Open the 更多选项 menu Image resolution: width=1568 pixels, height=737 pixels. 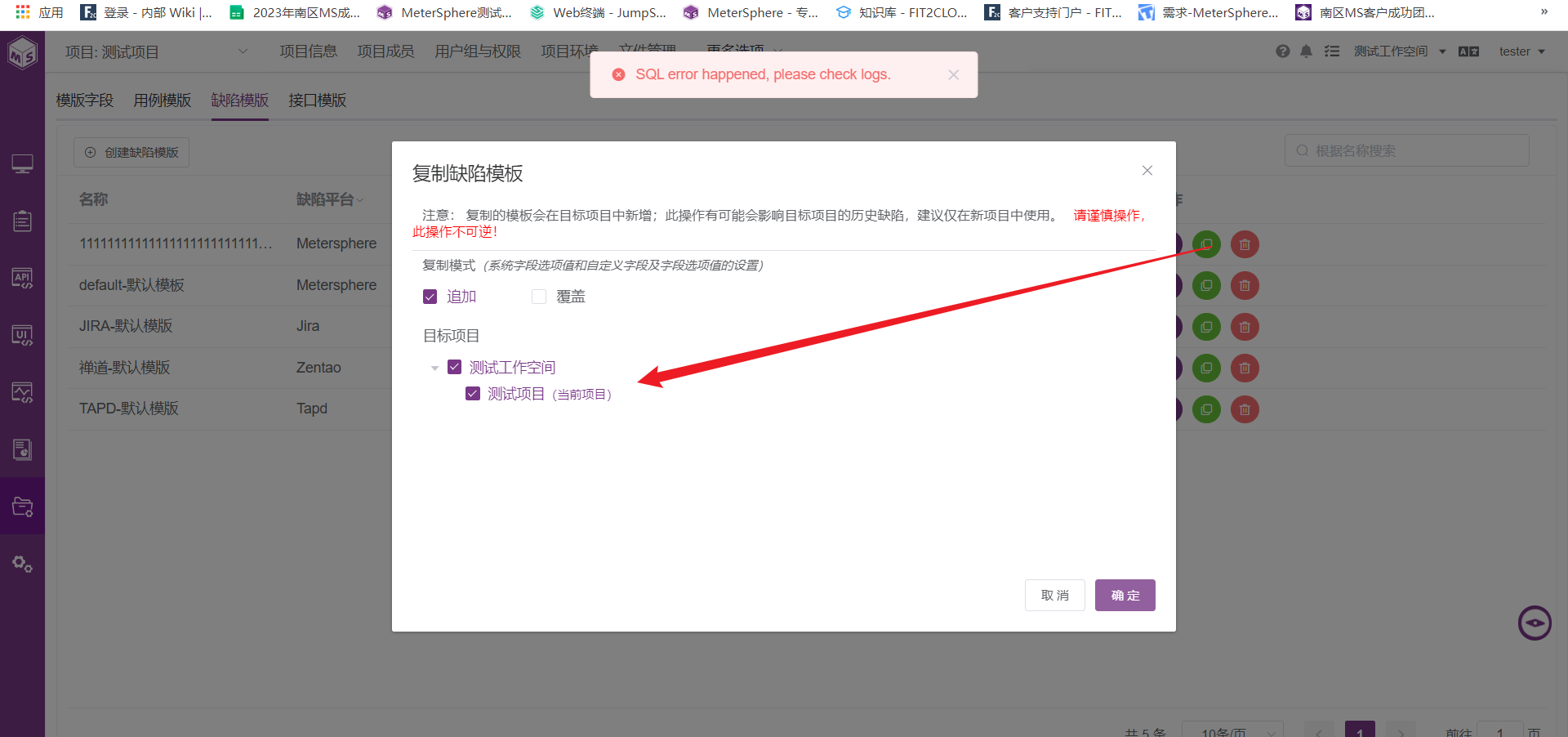735,51
